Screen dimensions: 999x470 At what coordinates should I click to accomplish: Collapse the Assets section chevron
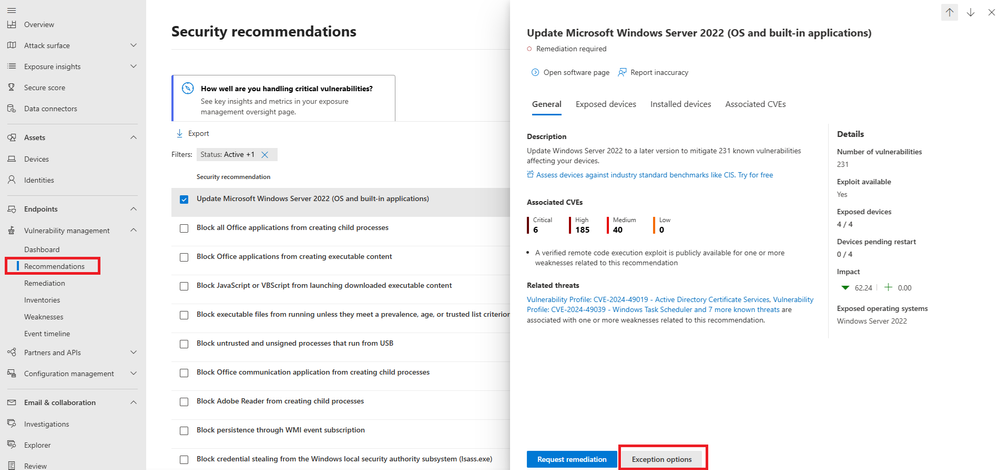133,137
